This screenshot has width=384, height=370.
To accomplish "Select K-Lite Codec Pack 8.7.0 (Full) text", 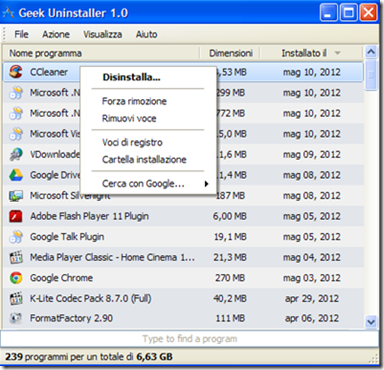I will (x=90, y=298).
